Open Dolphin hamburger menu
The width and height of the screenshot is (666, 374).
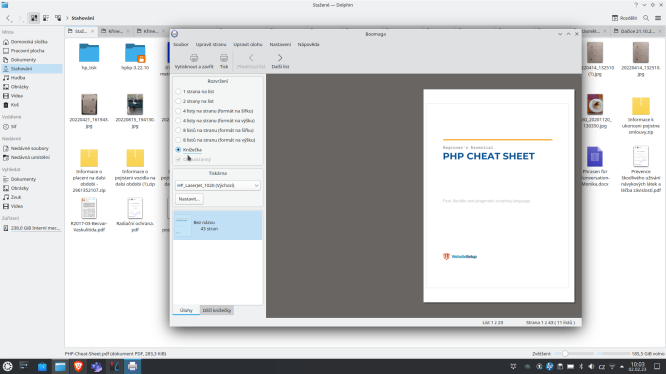[x=658, y=18]
